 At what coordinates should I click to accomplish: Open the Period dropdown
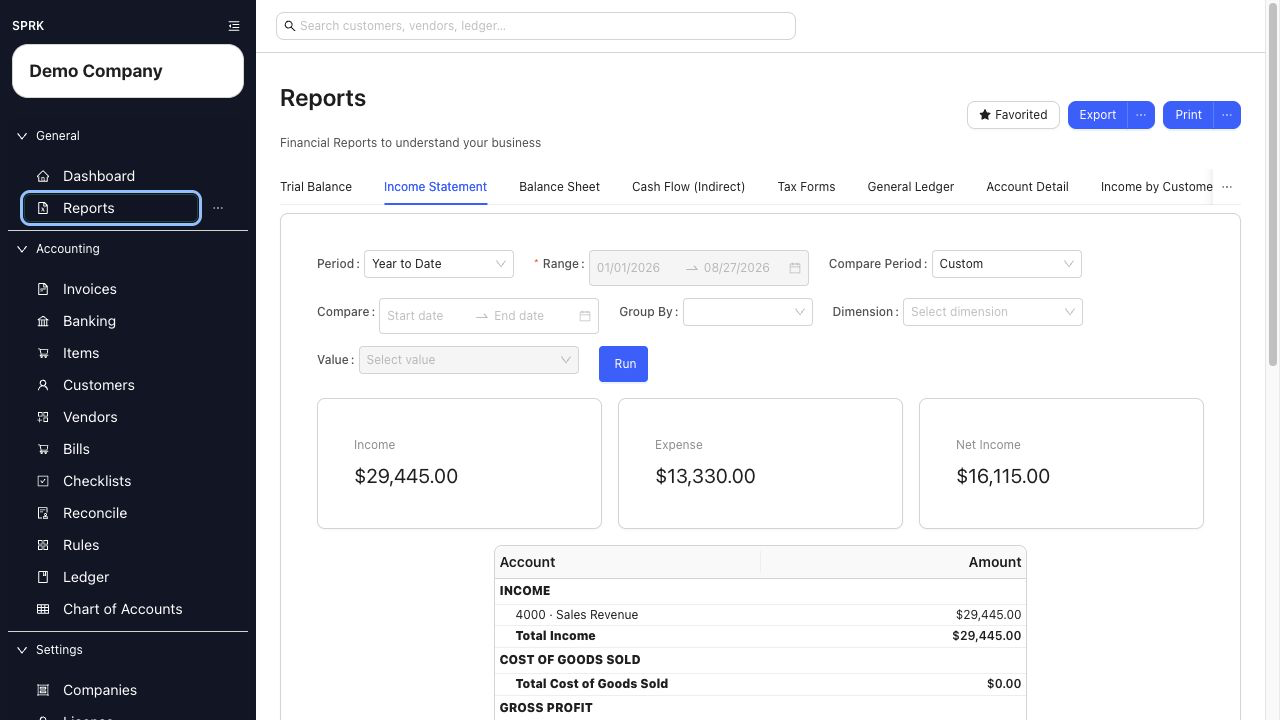pyautogui.click(x=439, y=264)
